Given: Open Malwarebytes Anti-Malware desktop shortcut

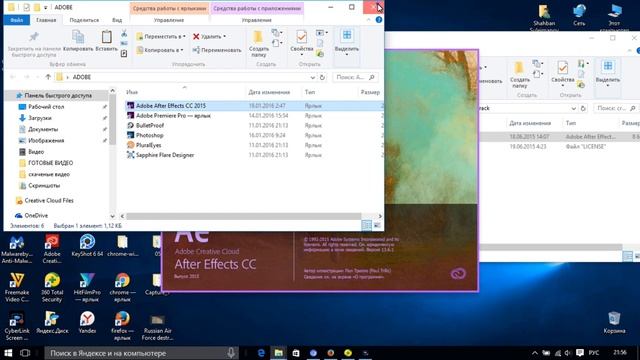Looking at the screenshot, I should (x=16, y=249).
